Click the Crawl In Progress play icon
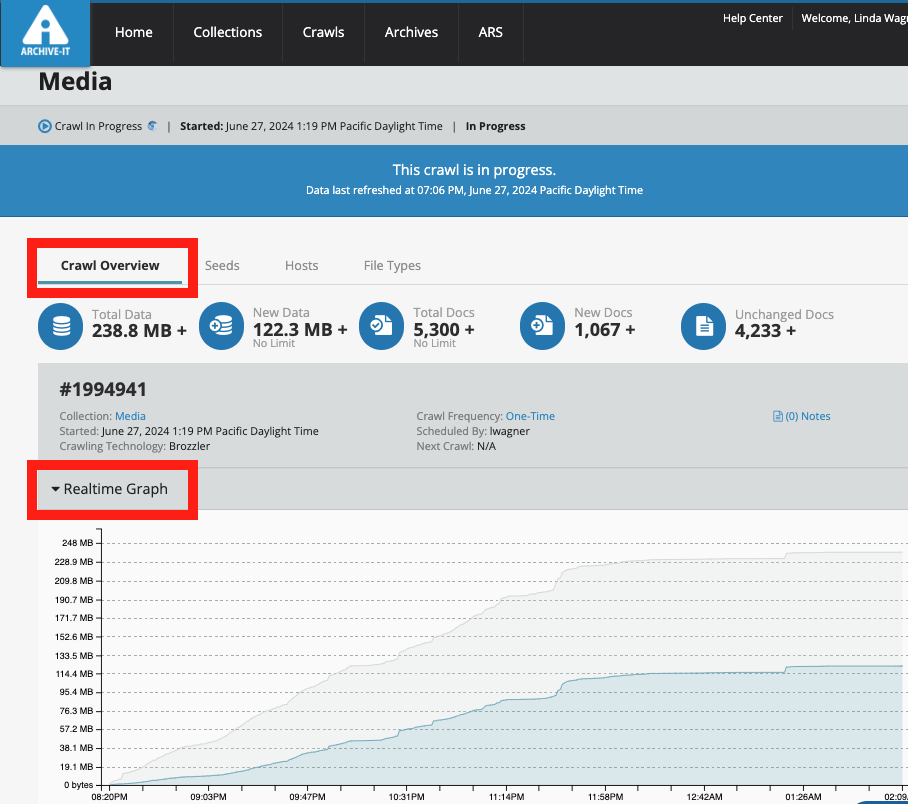Image resolution: width=908 pixels, height=804 pixels. (x=45, y=127)
